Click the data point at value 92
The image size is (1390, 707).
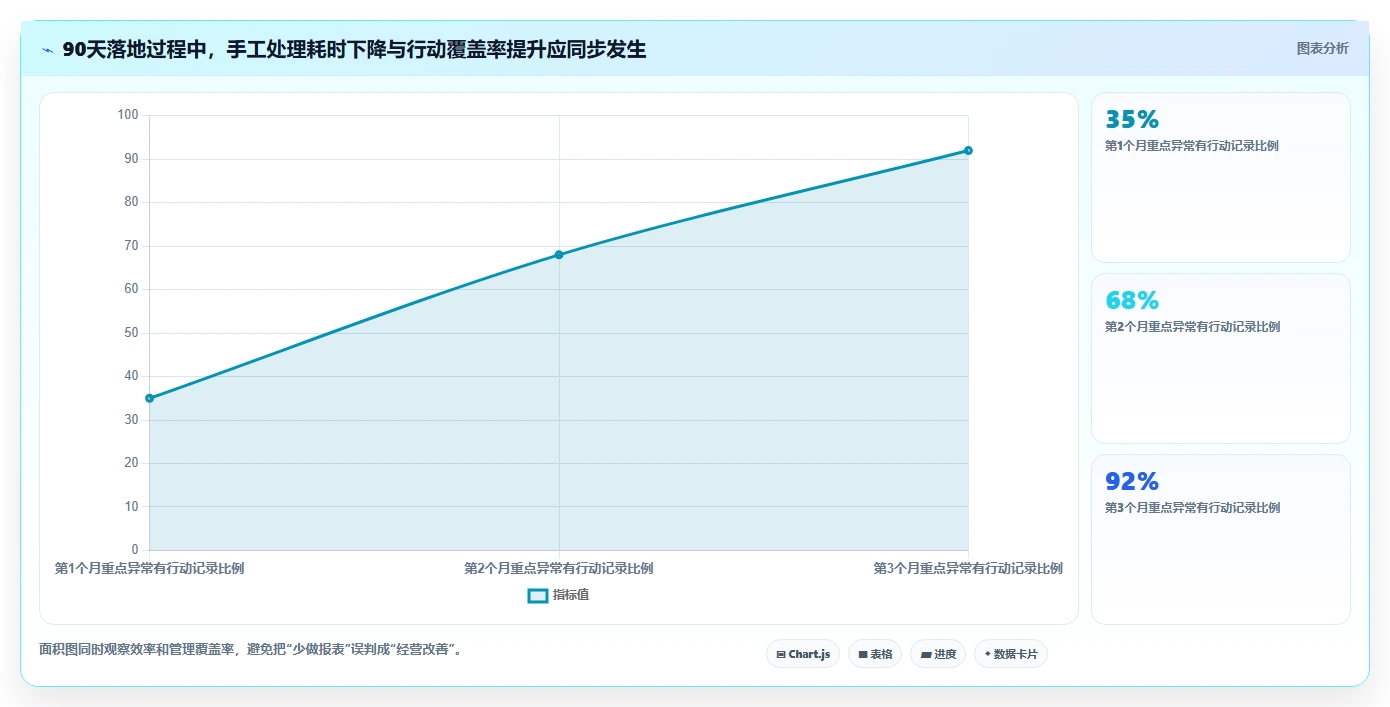point(968,151)
